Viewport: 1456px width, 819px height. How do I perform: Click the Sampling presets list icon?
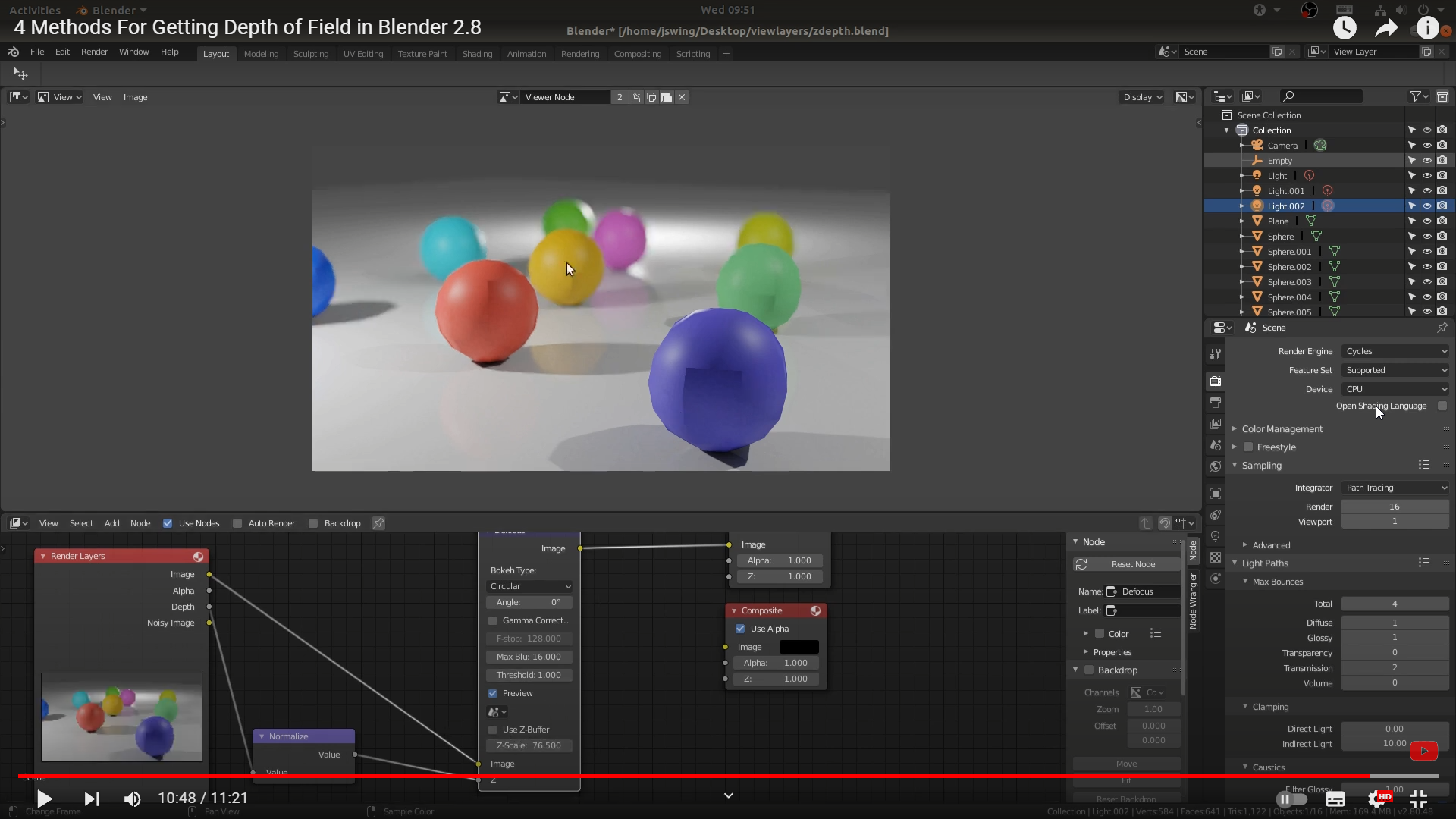(1423, 465)
